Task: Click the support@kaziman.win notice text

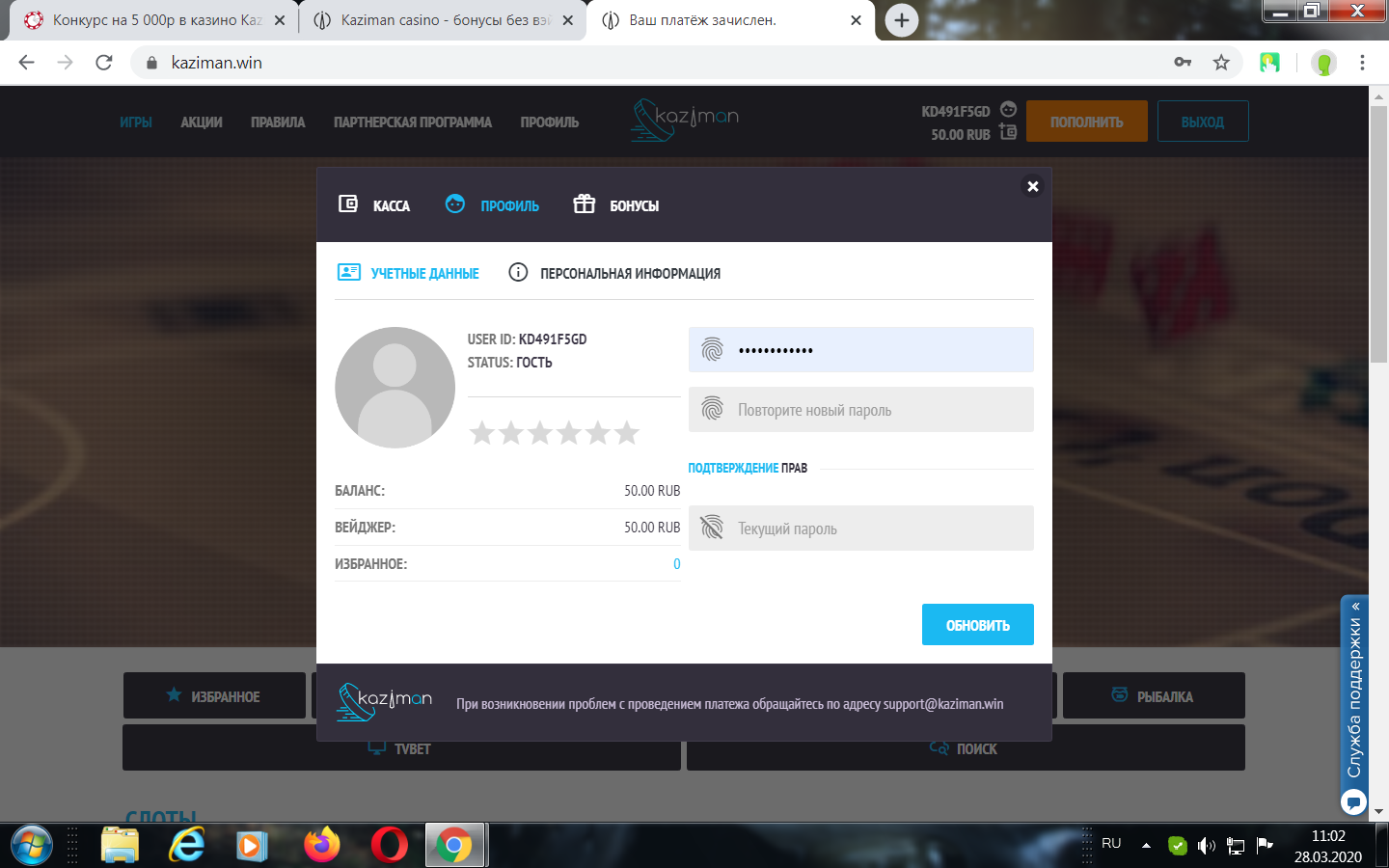Action: [x=730, y=704]
